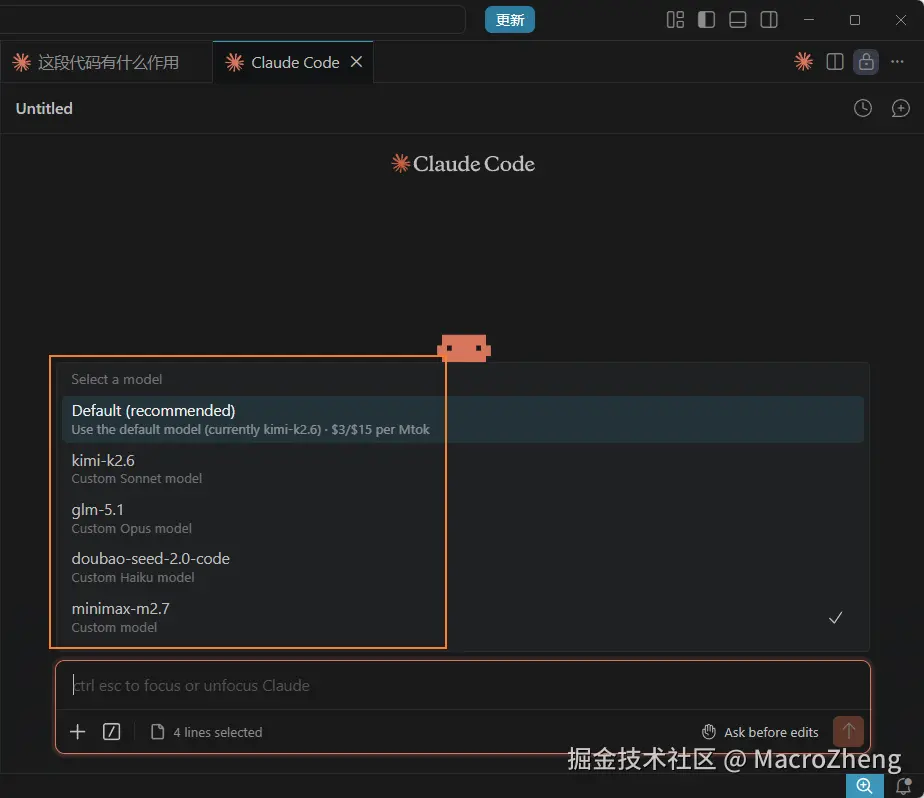
Task: Focus the Claude prompt input field
Action: click(463, 685)
